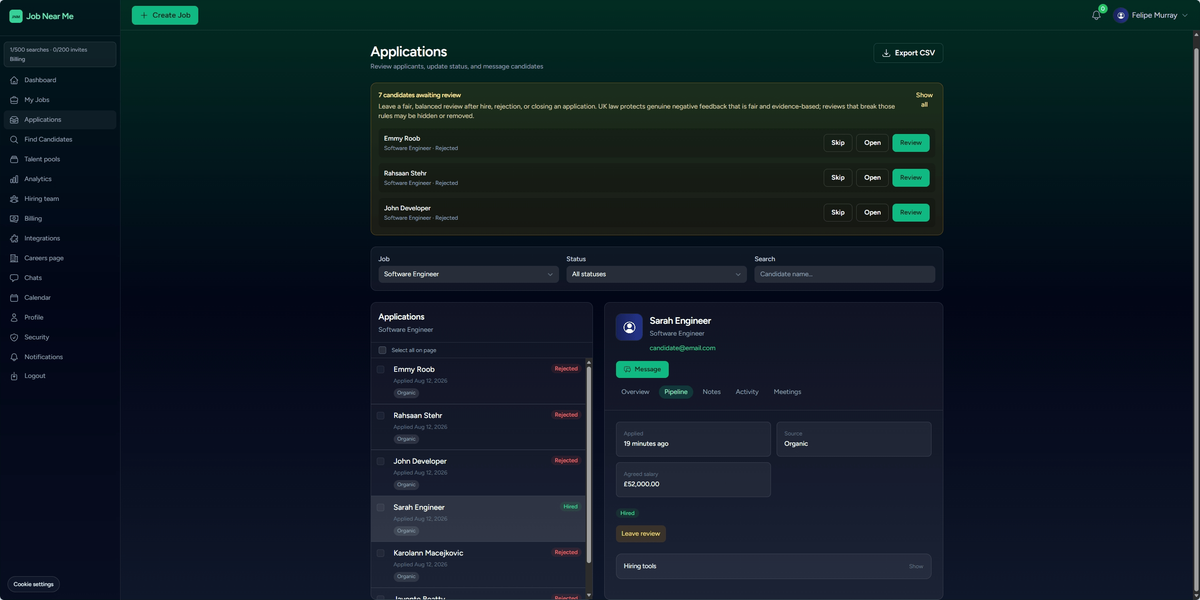Image resolution: width=1200 pixels, height=600 pixels.
Task: Tick the Select all on page checkbox
Action: tap(382, 350)
